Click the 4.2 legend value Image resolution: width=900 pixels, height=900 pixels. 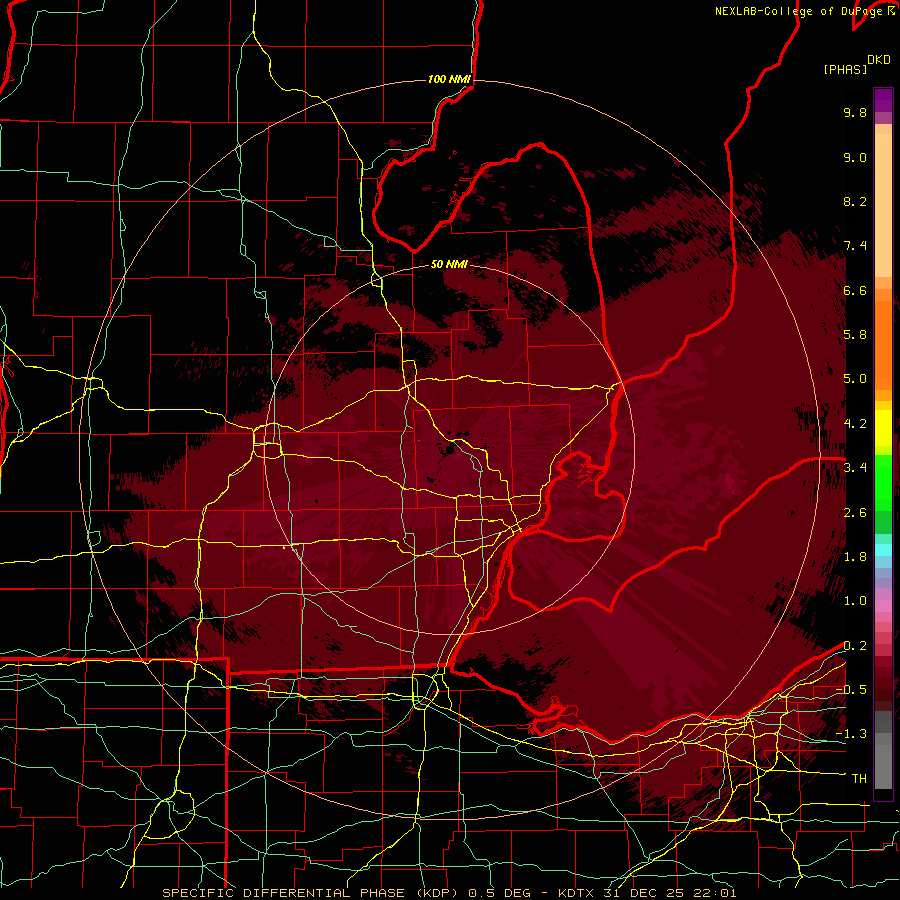tap(855, 424)
